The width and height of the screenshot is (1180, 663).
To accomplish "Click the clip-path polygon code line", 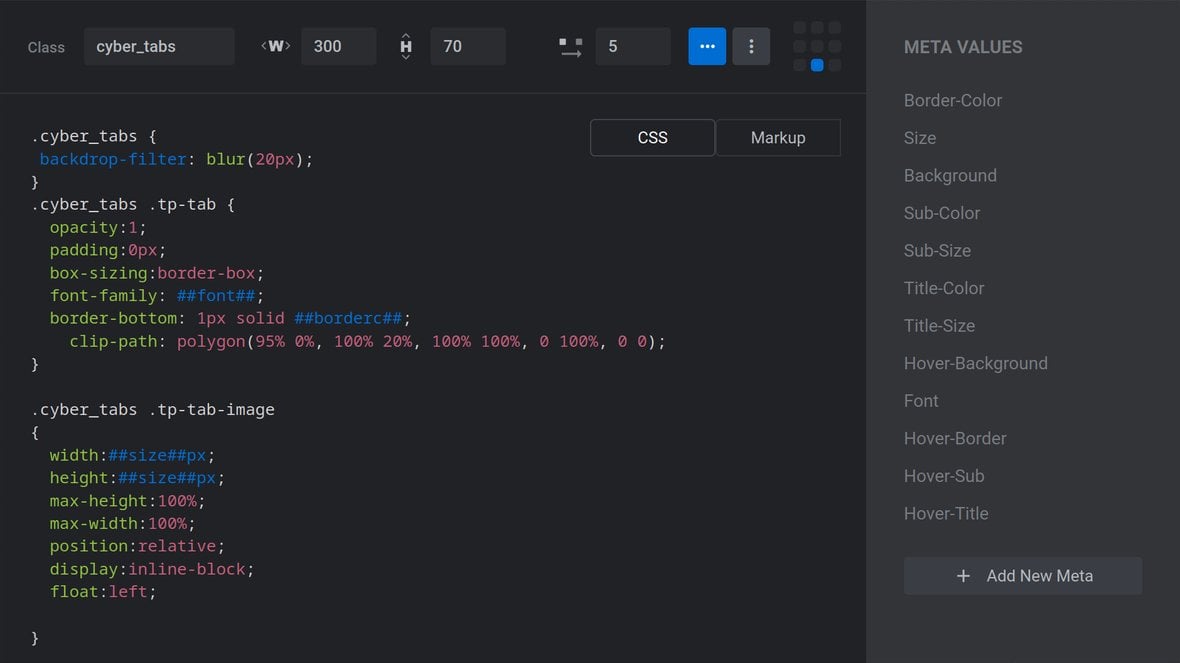I will 367,342.
